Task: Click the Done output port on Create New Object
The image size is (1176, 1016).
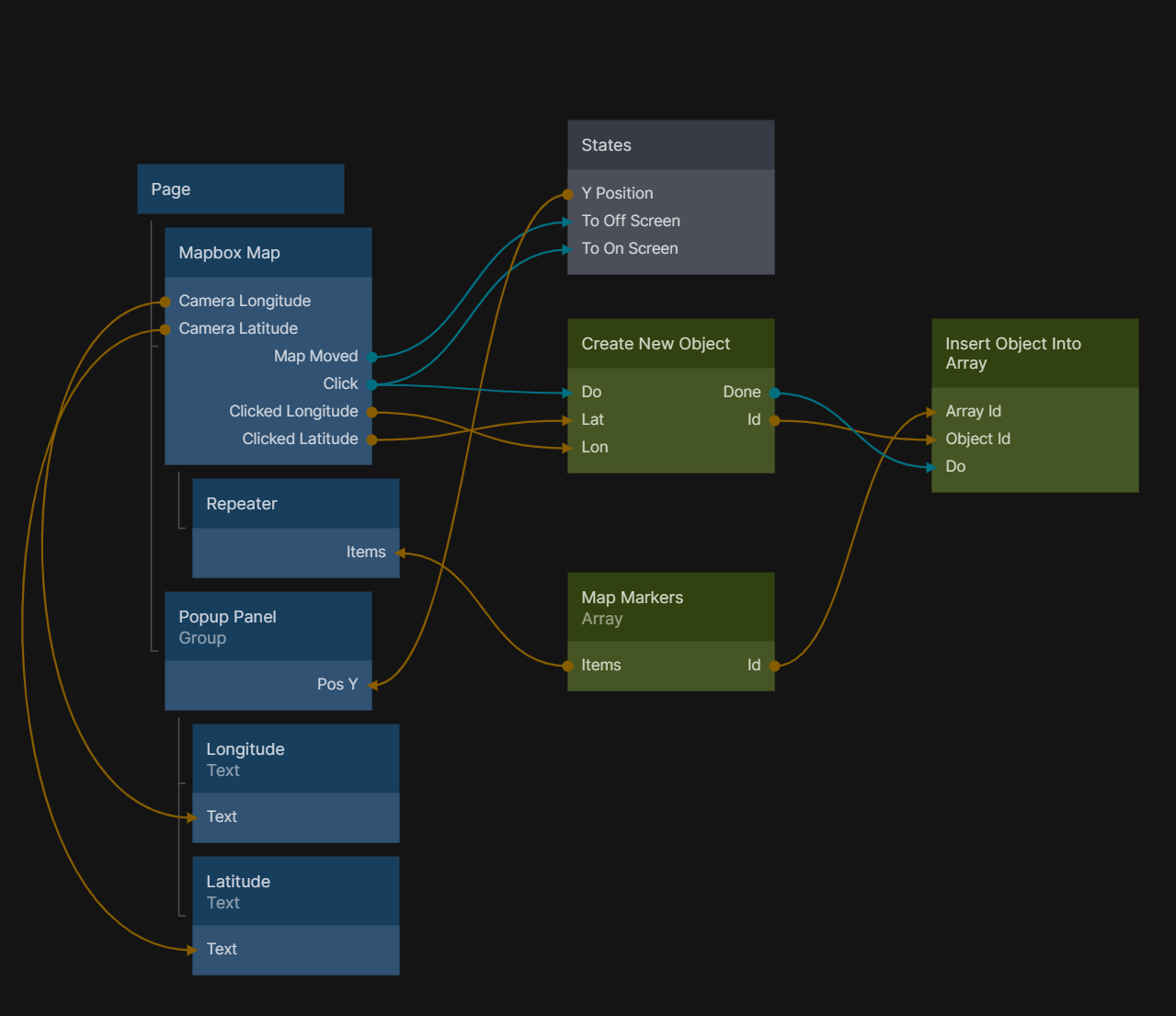Action: pyautogui.click(x=774, y=393)
